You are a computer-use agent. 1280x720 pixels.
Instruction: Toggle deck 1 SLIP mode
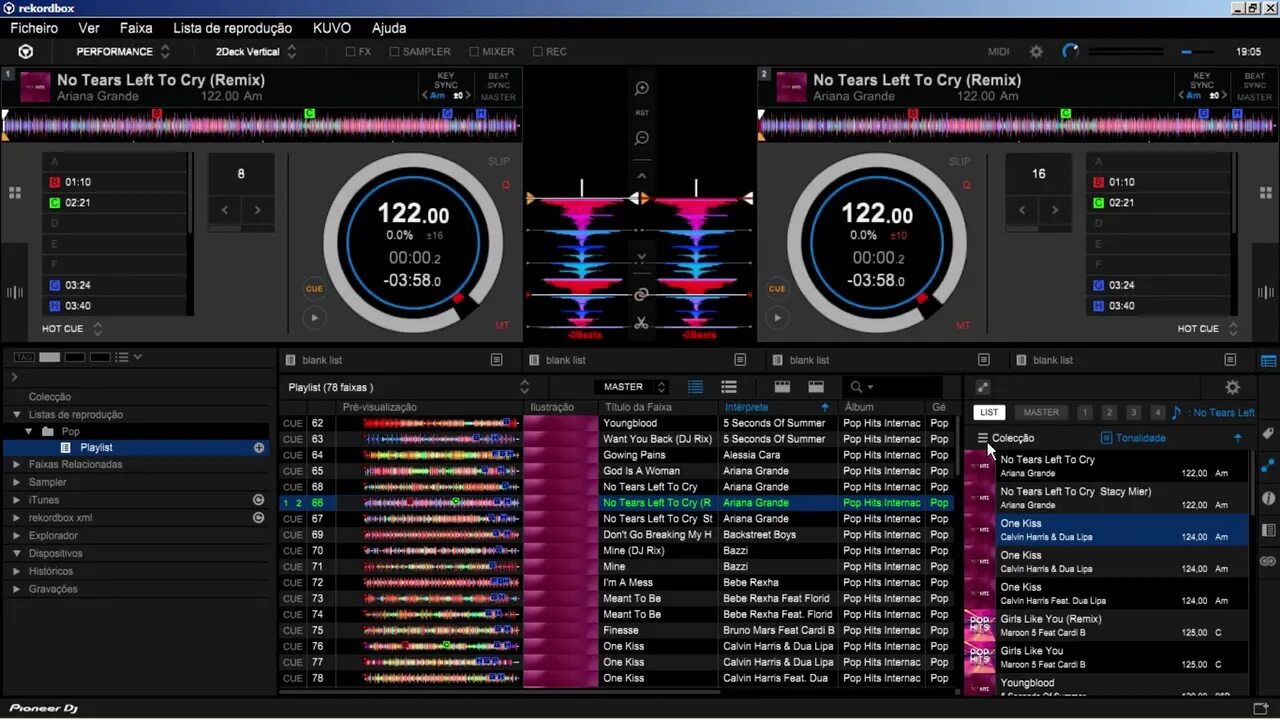pos(498,161)
